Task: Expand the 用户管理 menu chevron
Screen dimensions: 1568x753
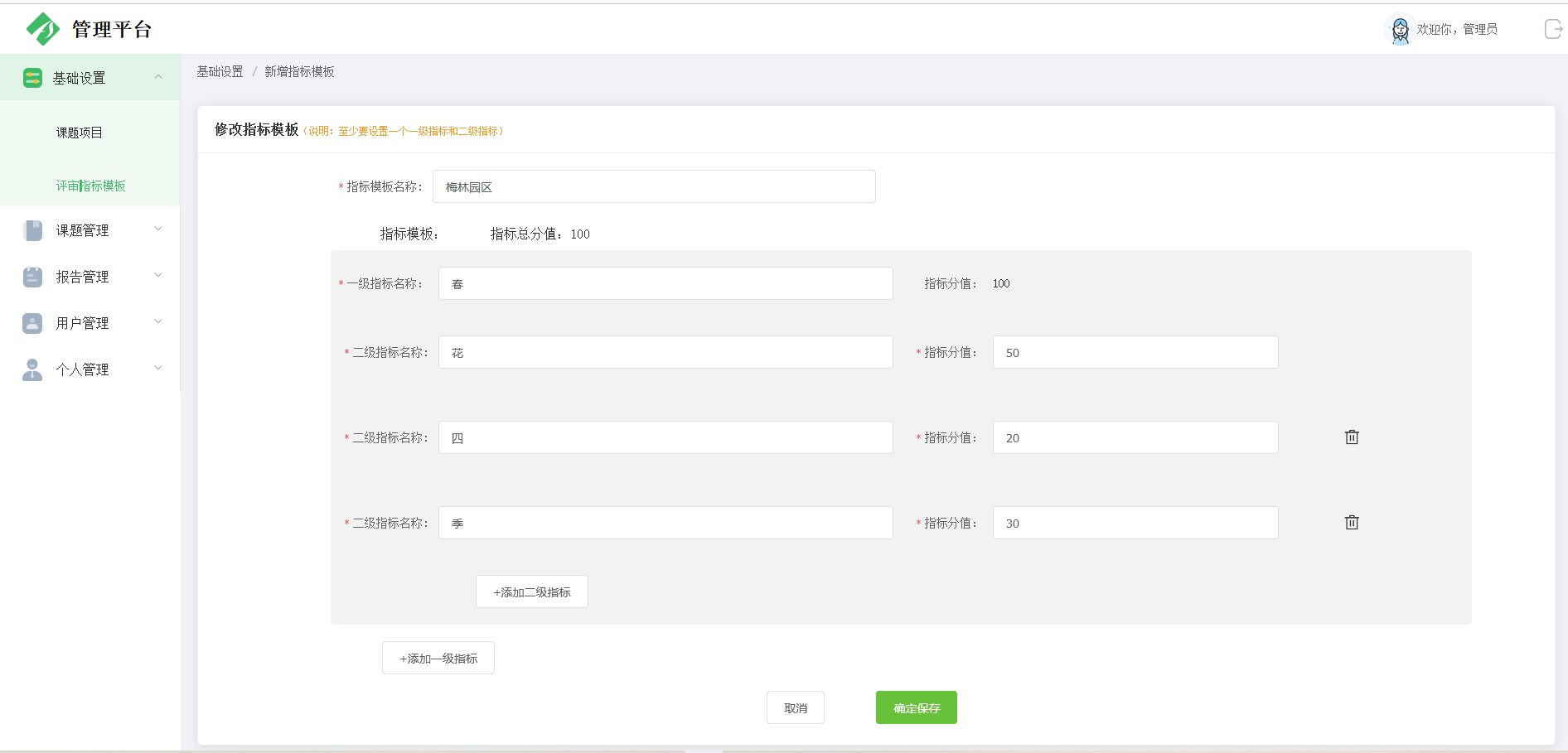Action: pyautogui.click(x=158, y=322)
